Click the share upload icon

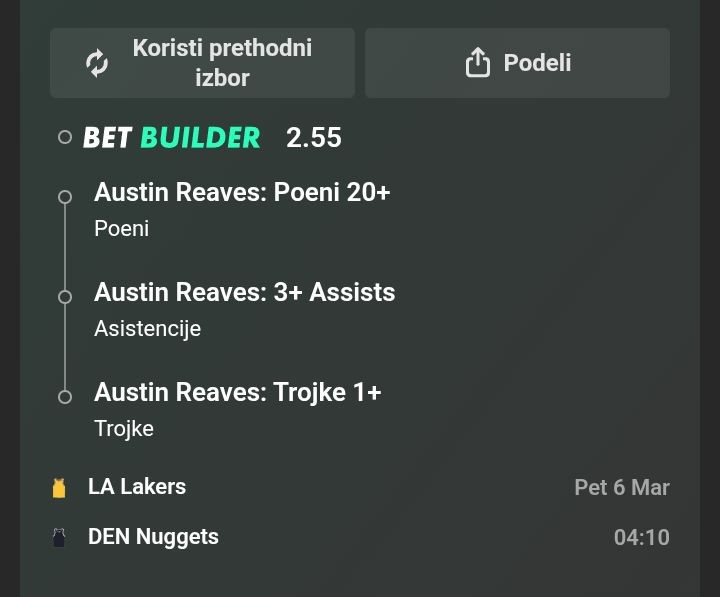pos(478,63)
